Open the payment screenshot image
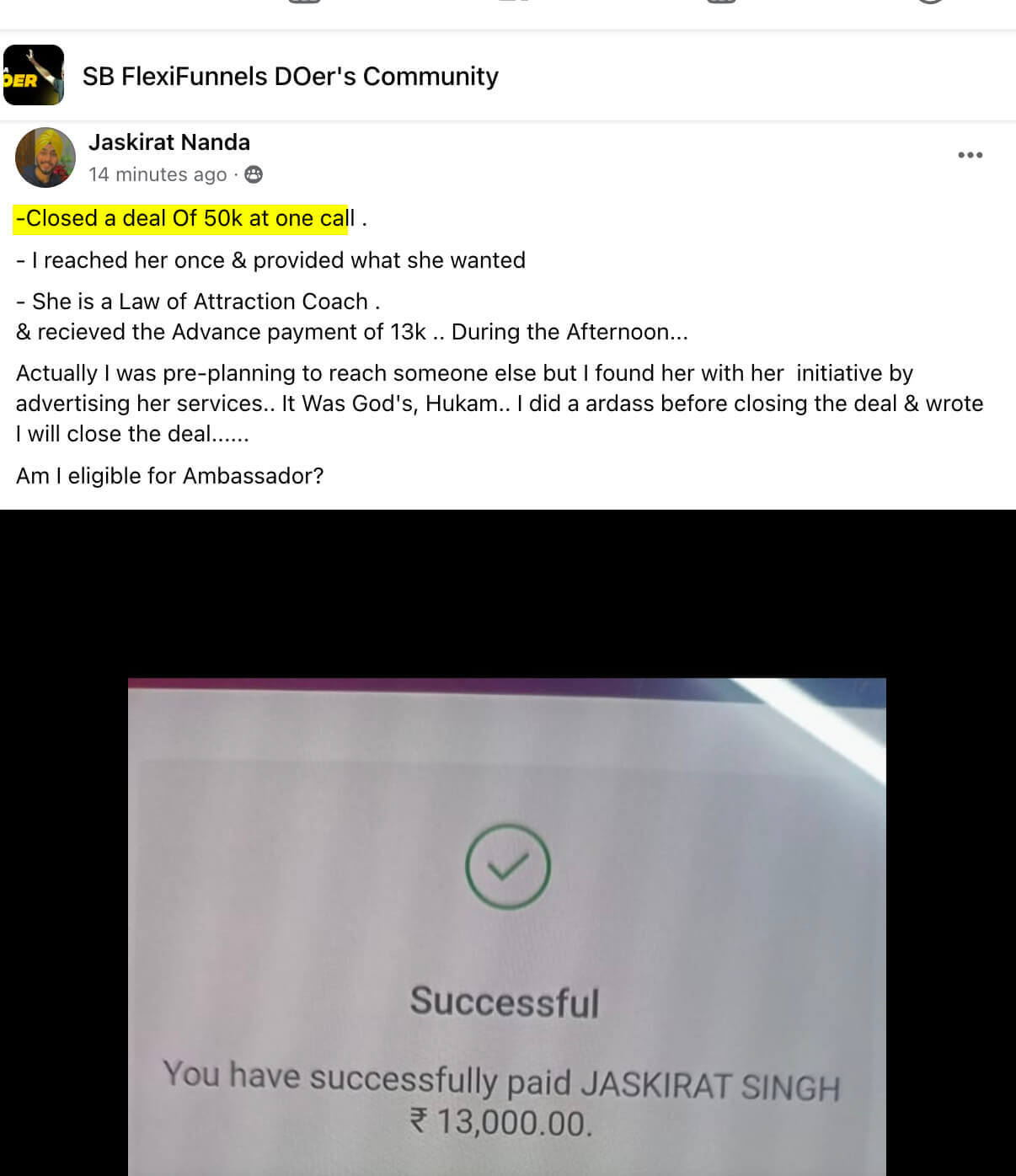Viewport: 1016px width, 1176px height. (x=507, y=927)
